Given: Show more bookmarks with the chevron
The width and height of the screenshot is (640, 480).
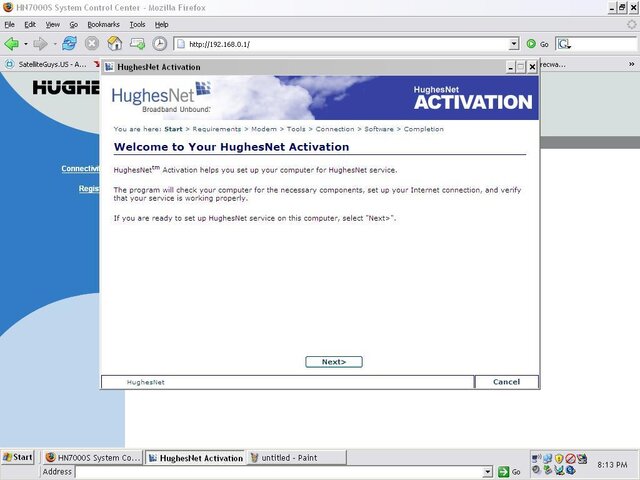Looking at the screenshot, I should click(631, 64).
